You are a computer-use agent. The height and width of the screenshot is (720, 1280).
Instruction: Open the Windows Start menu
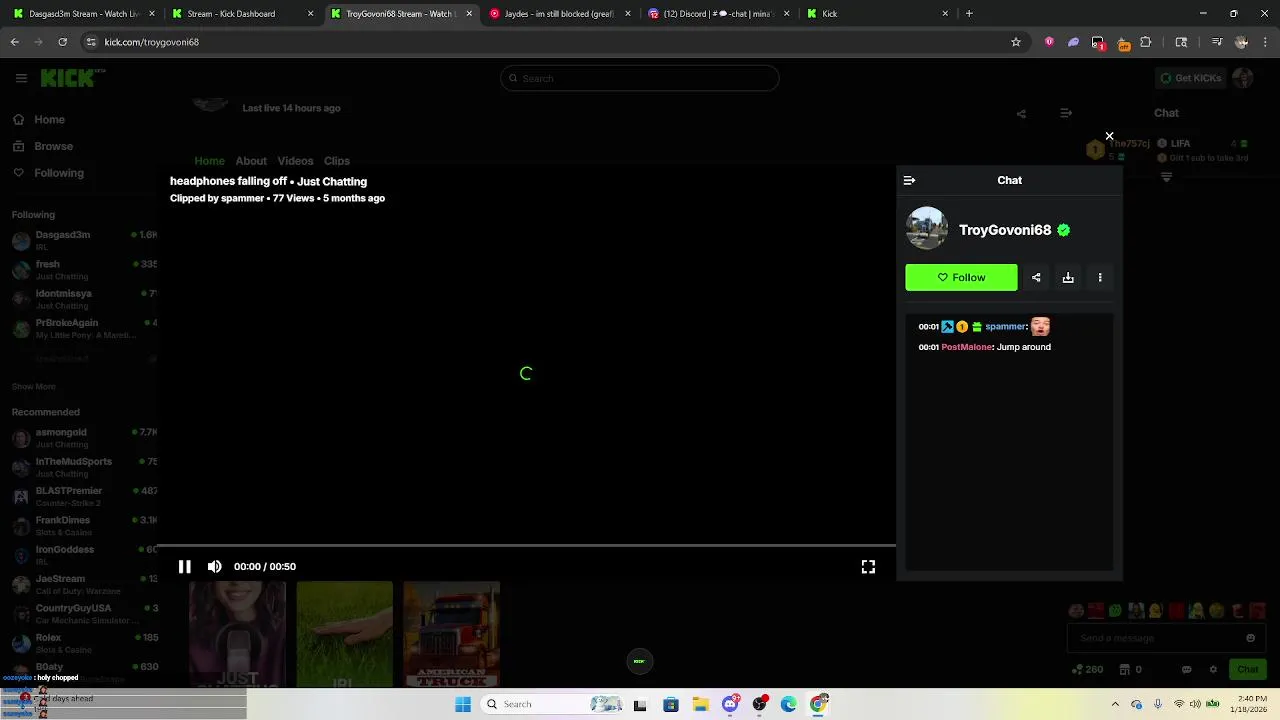463,704
